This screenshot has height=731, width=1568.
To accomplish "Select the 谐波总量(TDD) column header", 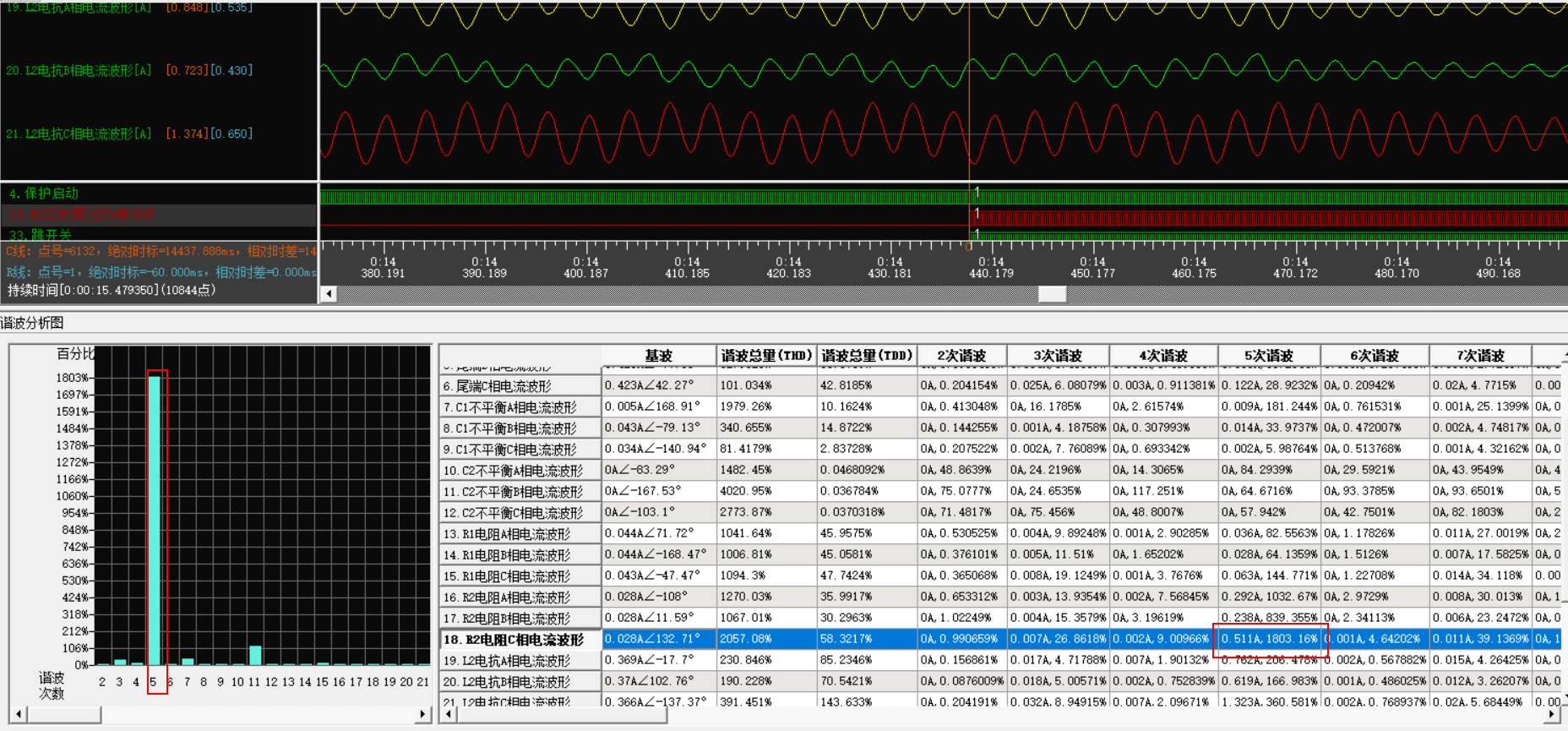I will [x=867, y=356].
